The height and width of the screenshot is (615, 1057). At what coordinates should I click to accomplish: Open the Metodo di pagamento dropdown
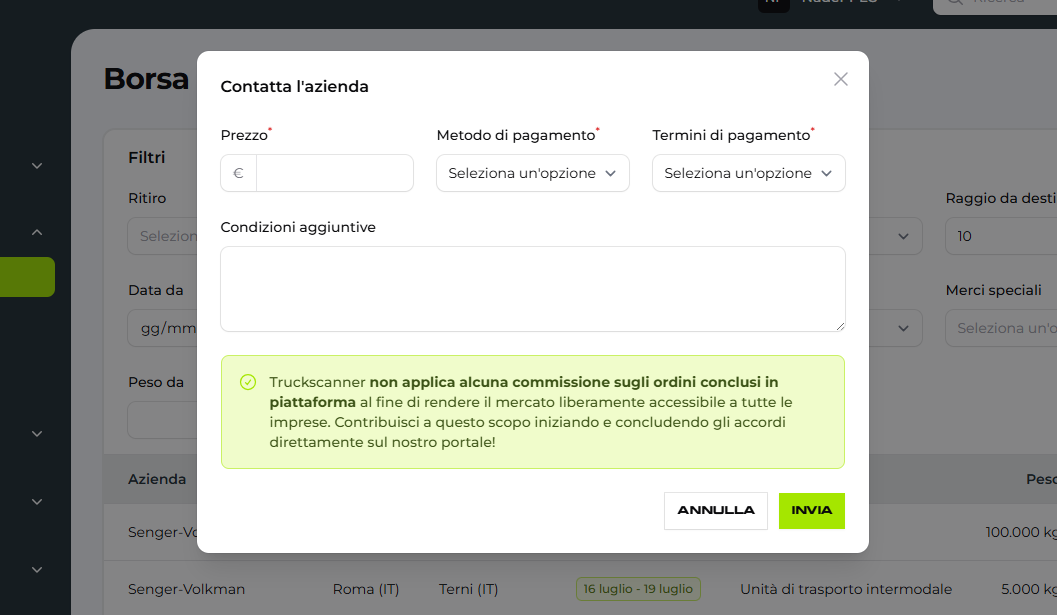point(533,173)
